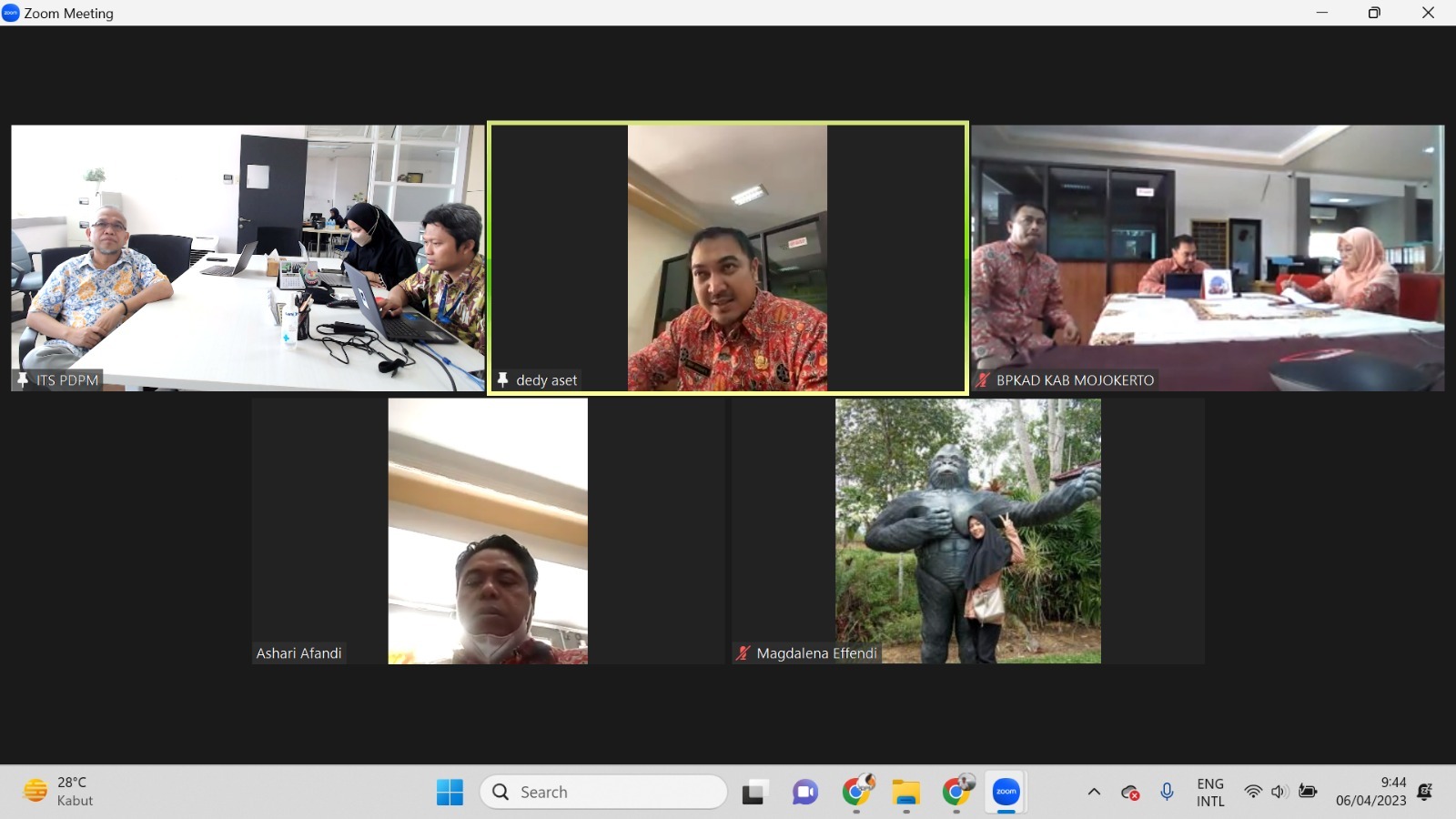
Task: Open the ENG INTL language switcher
Action: pyautogui.click(x=1209, y=793)
